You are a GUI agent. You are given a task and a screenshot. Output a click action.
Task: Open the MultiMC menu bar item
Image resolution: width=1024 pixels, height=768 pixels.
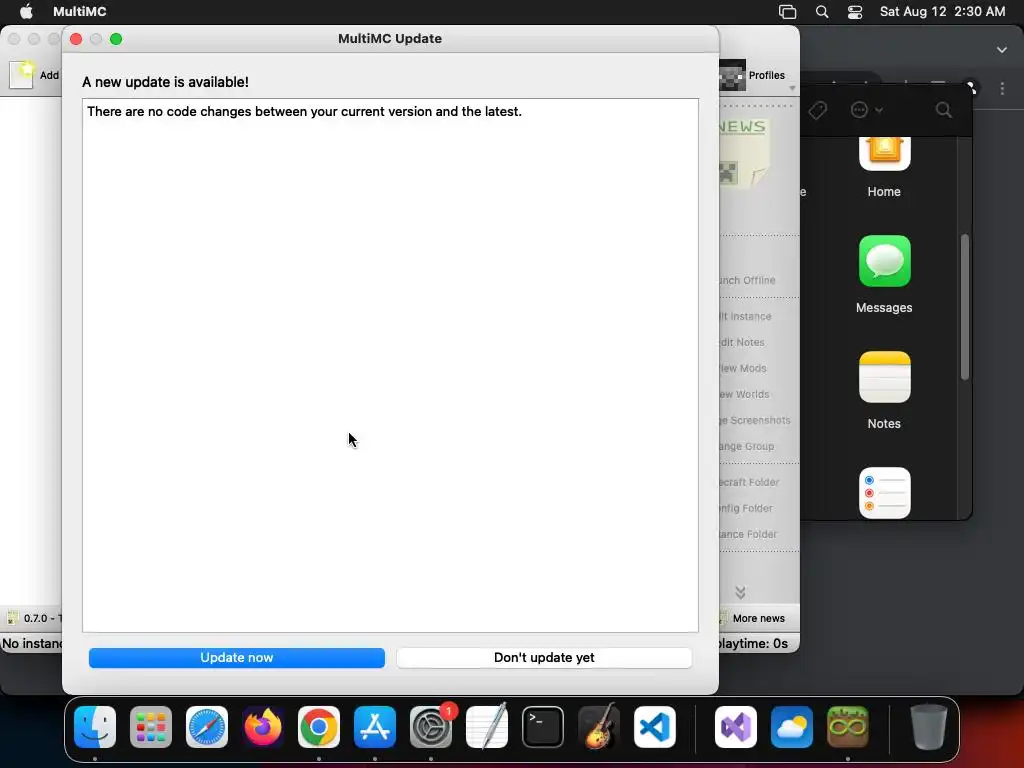(80, 11)
